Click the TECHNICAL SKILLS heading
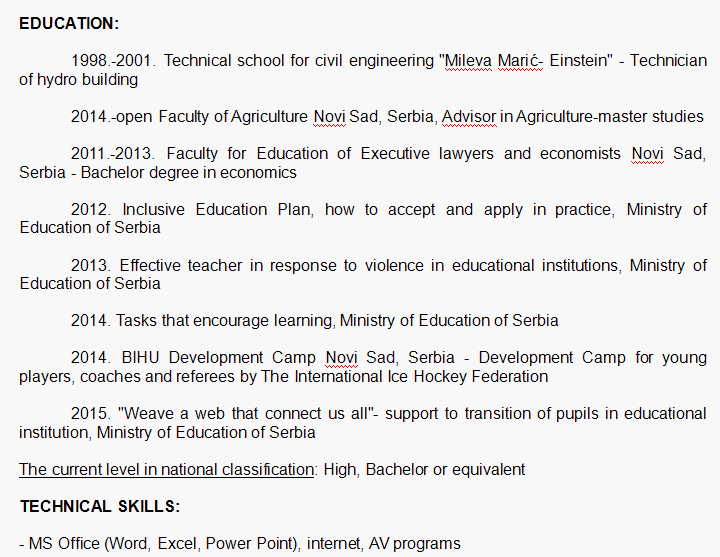720x557 pixels. [x=100, y=507]
